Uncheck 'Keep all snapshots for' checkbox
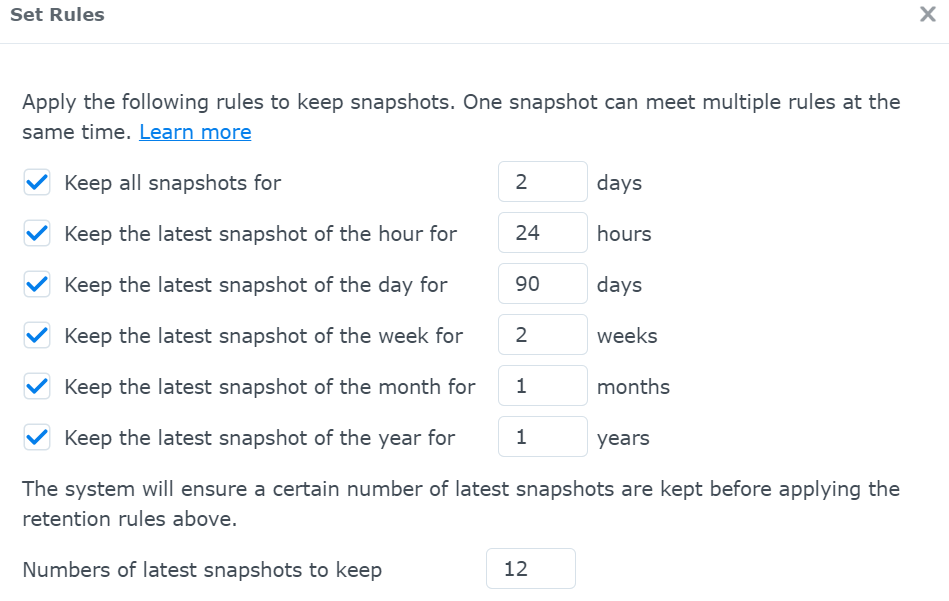The height and width of the screenshot is (601, 949). click(37, 183)
